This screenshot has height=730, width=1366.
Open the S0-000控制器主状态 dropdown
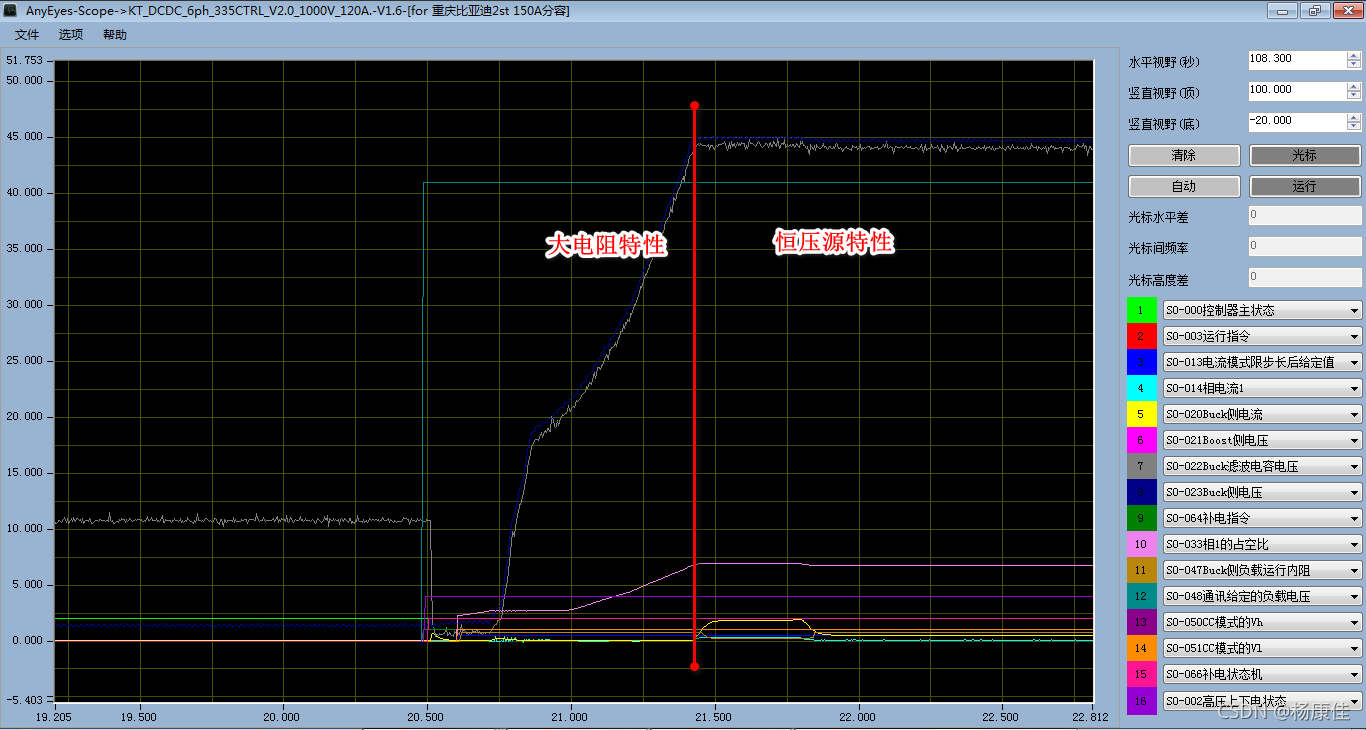tap(1262, 310)
